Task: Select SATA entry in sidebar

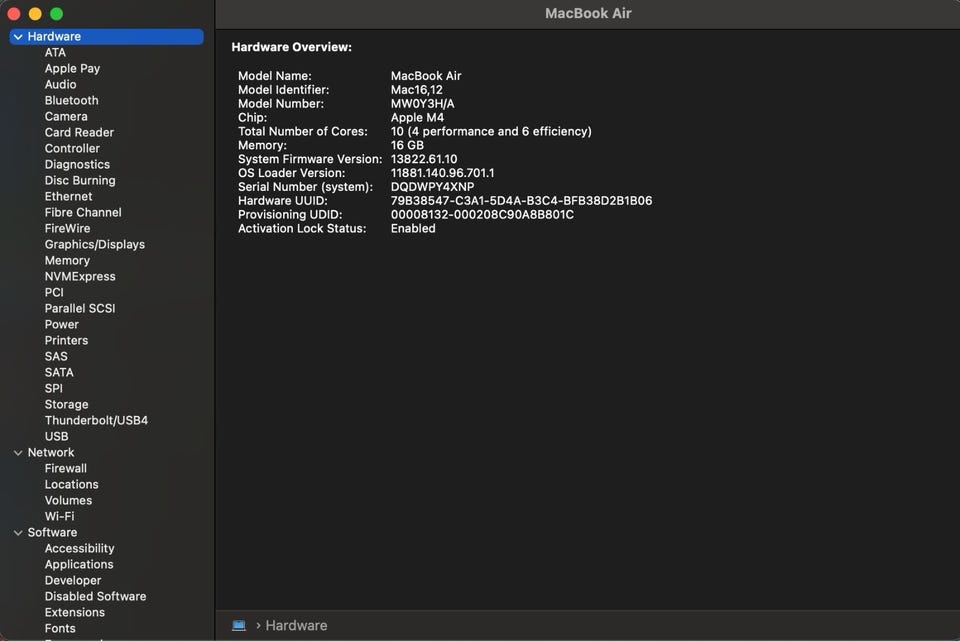Action: (59, 372)
